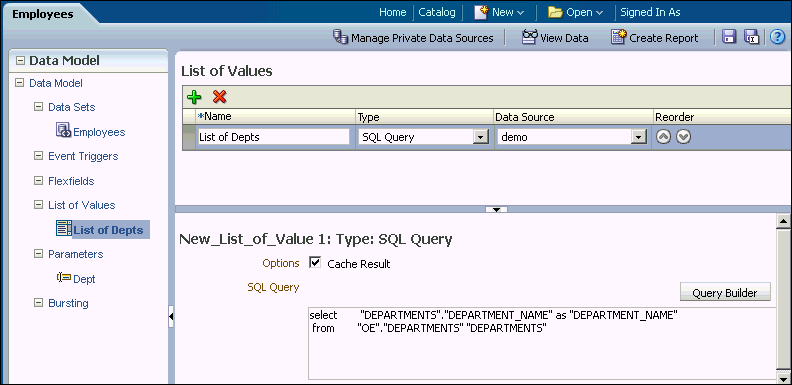Select the Event Triggers tree item
This screenshot has width=792, height=385.
[x=83, y=156]
